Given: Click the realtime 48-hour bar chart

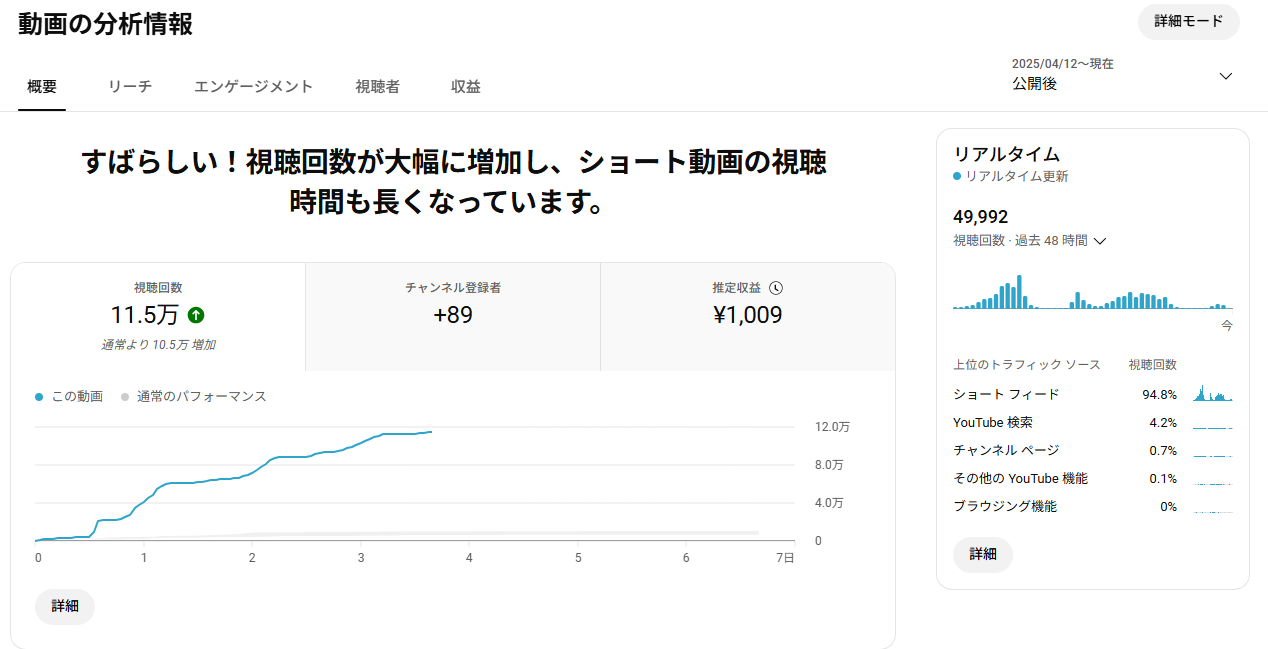Looking at the screenshot, I should tap(1093, 292).
